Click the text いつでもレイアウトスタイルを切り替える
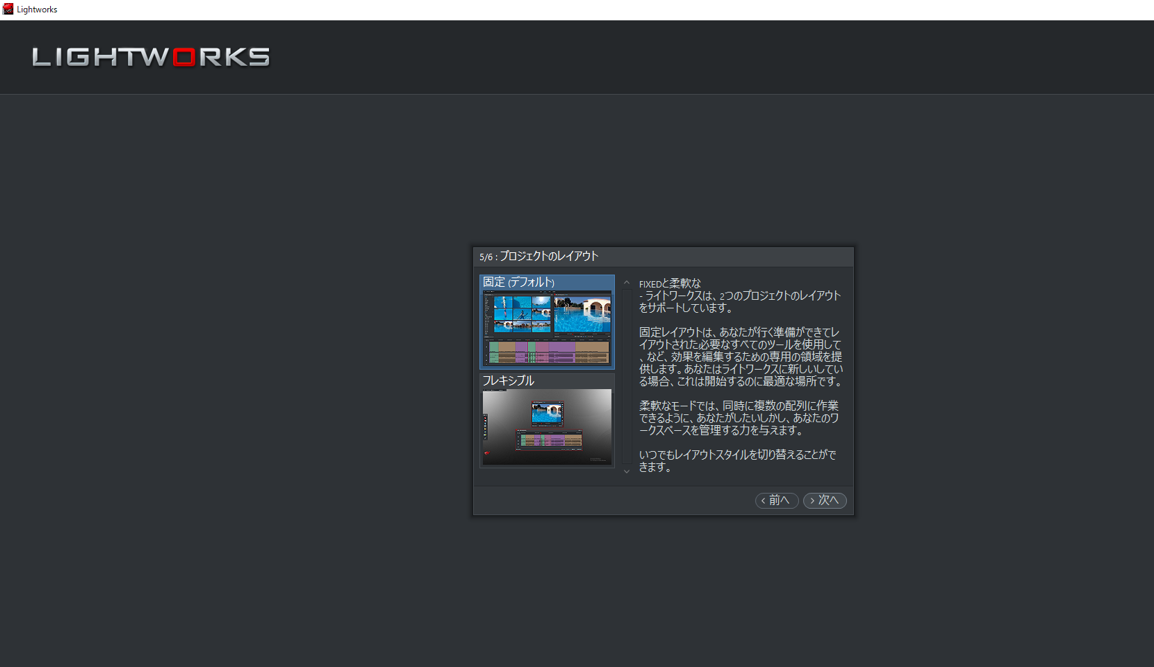Screen dimensions: 1154x667 [737, 460]
